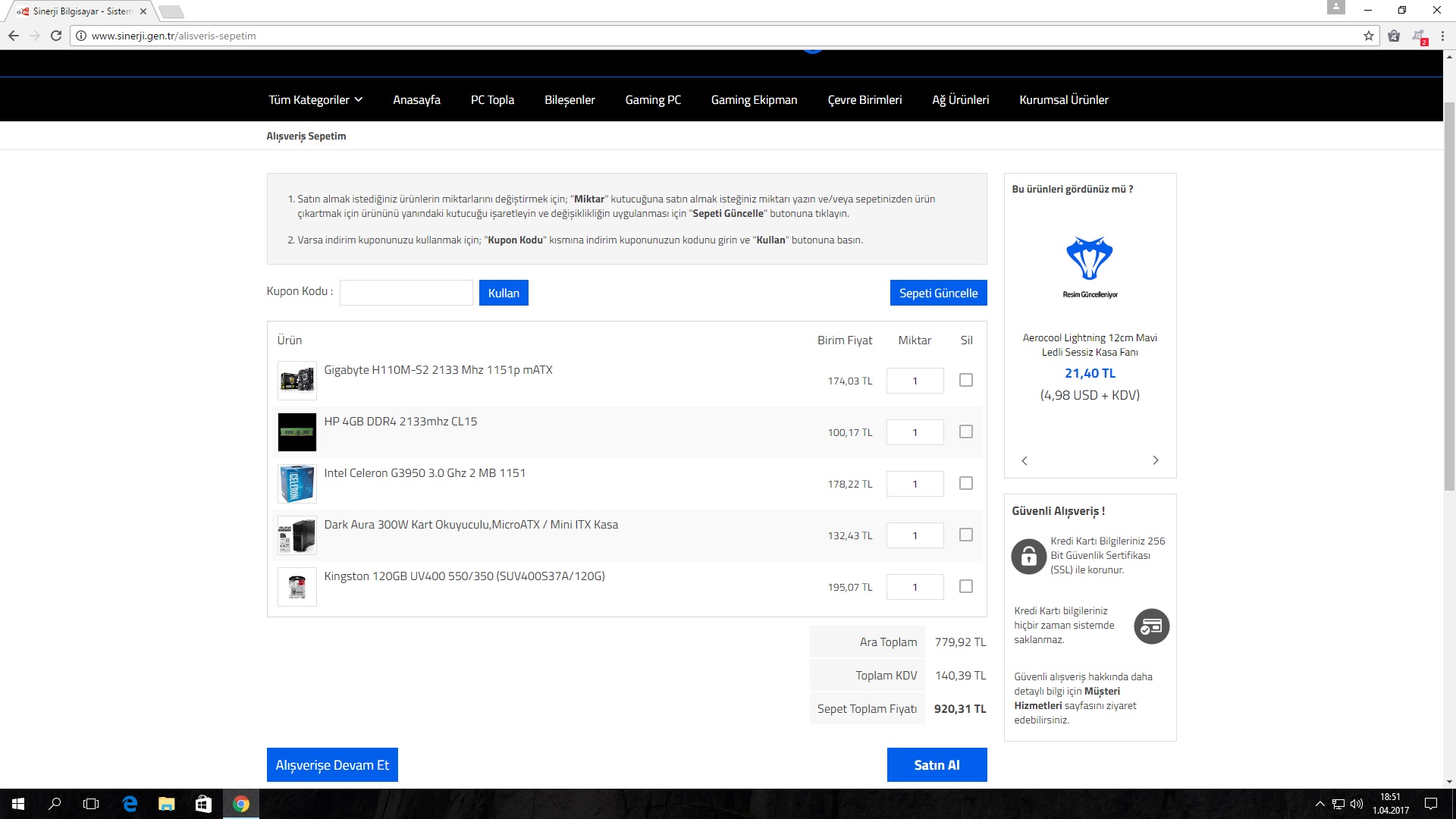Click Satın Al button
The image size is (1456, 819).
click(937, 764)
